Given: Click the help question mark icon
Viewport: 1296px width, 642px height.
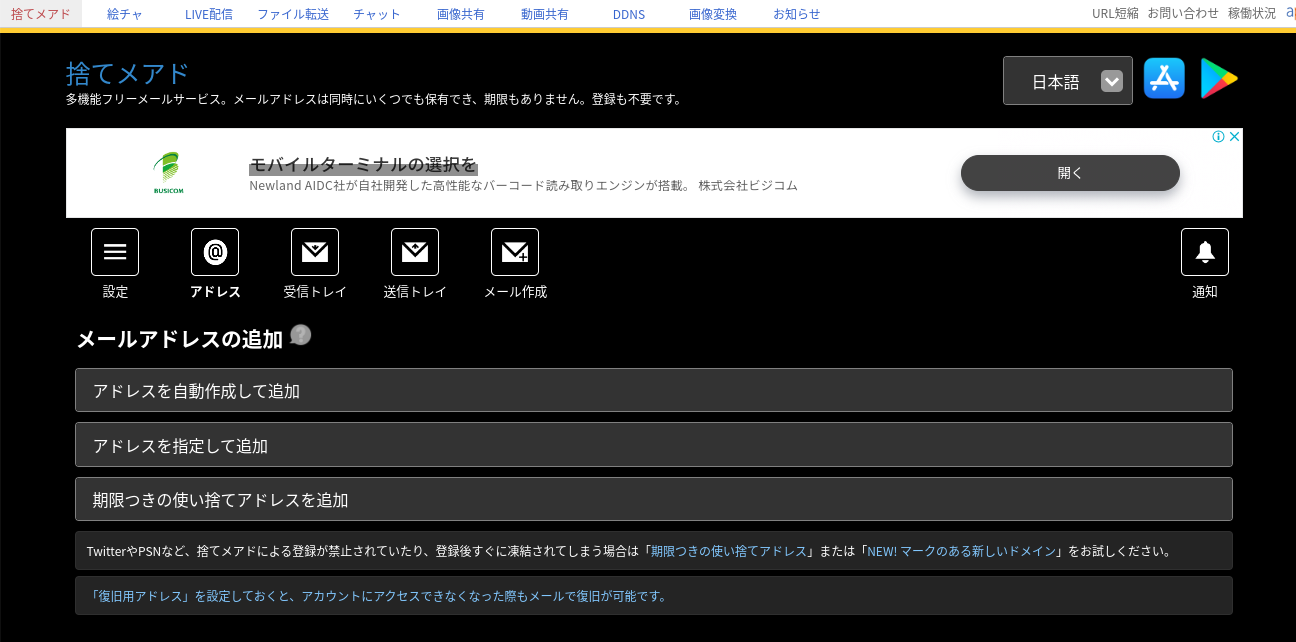Looking at the screenshot, I should [301, 336].
